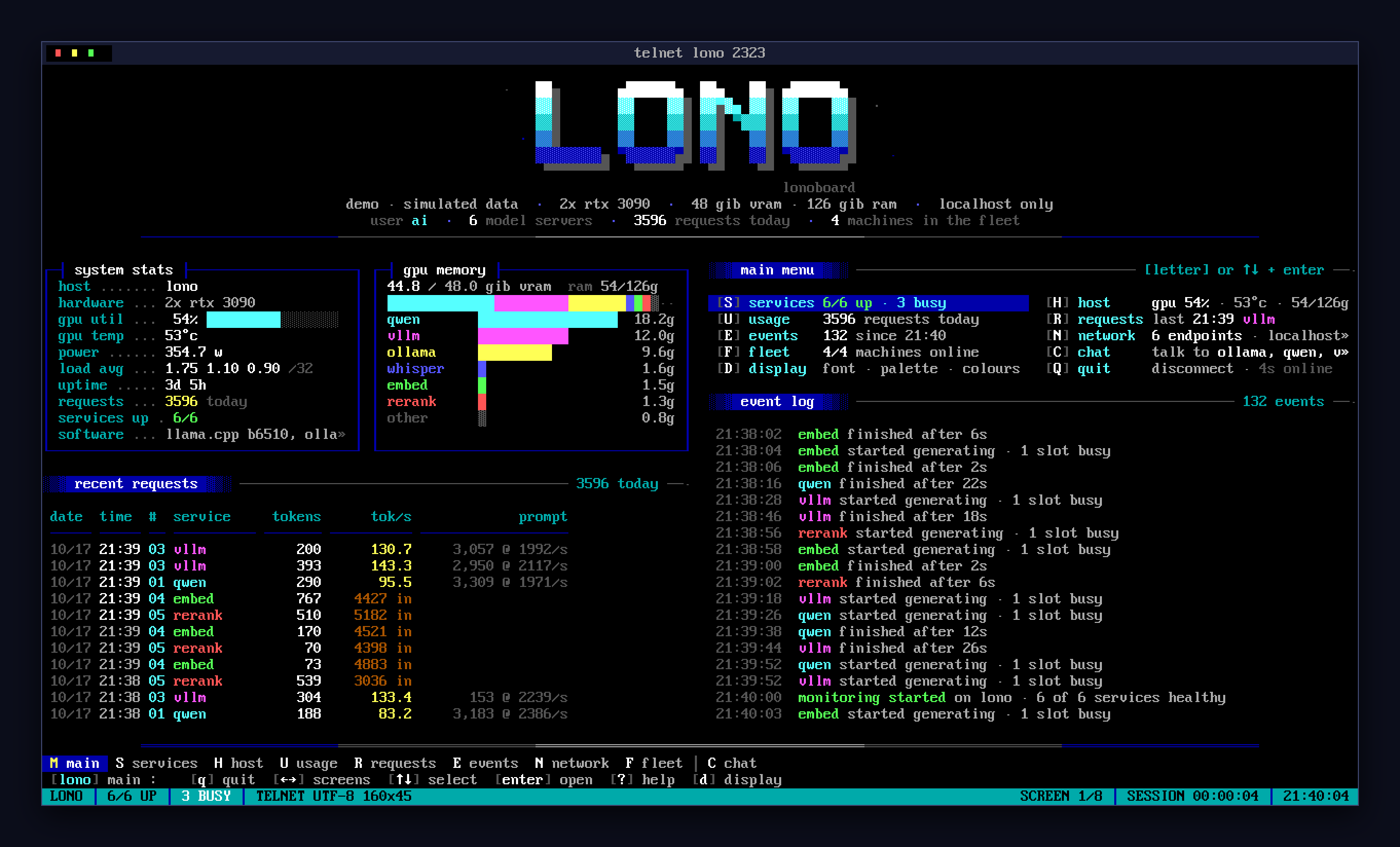This screenshot has width=1400, height=847.
Task: Click the [d] display hint in help line
Action: (x=737, y=779)
